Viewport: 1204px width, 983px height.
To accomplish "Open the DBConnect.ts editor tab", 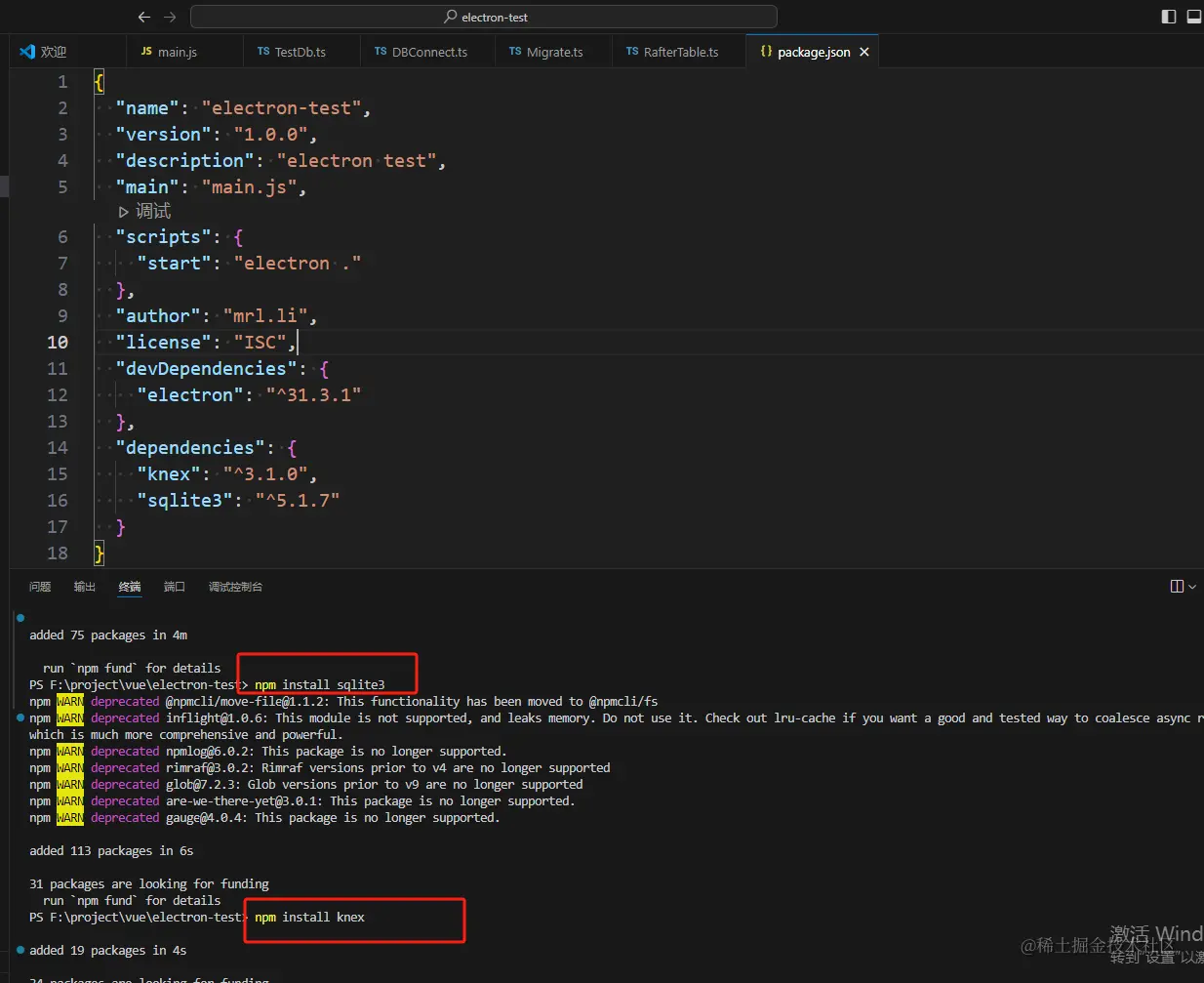I will (421, 52).
